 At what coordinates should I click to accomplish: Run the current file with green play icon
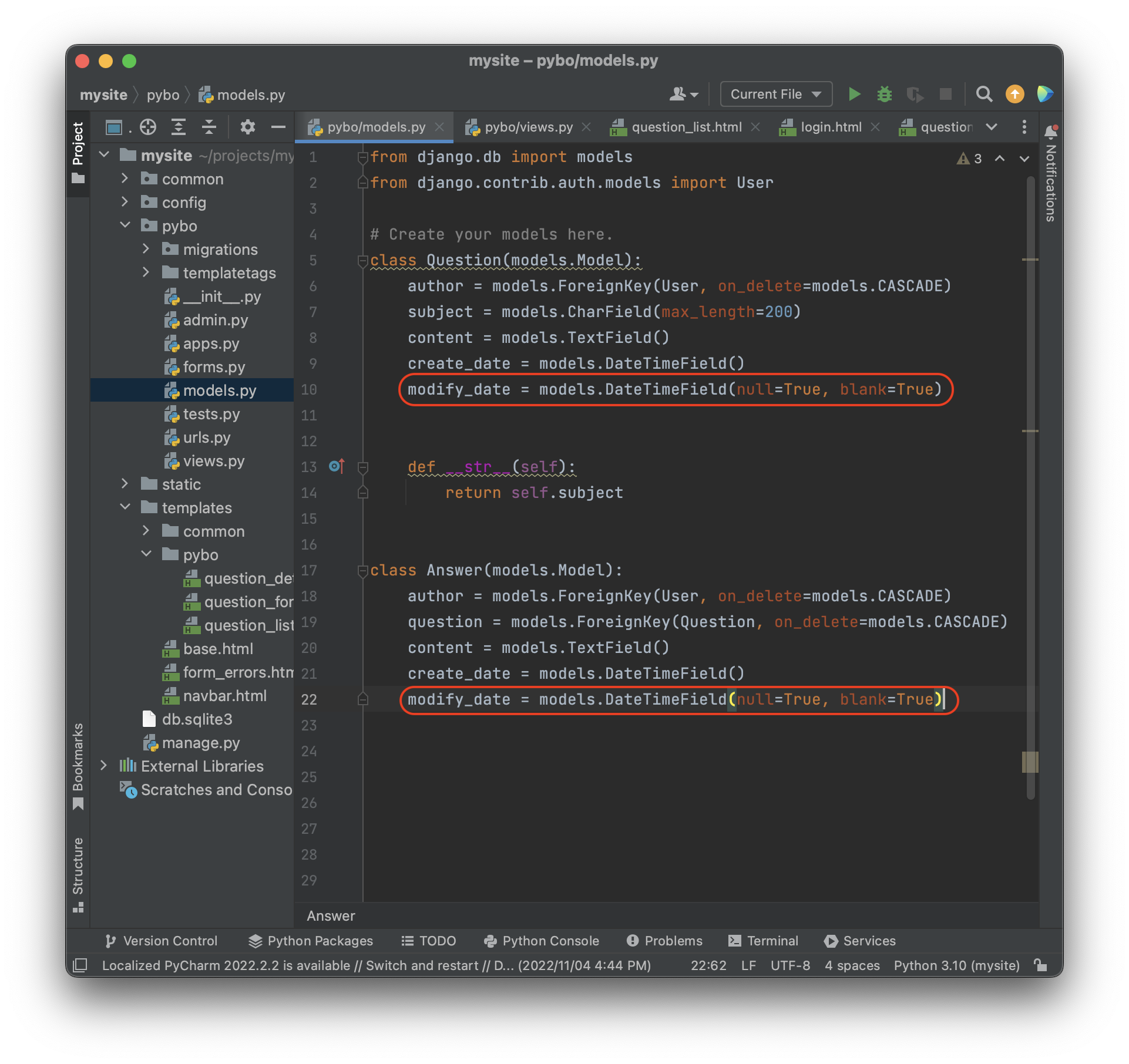[x=854, y=94]
